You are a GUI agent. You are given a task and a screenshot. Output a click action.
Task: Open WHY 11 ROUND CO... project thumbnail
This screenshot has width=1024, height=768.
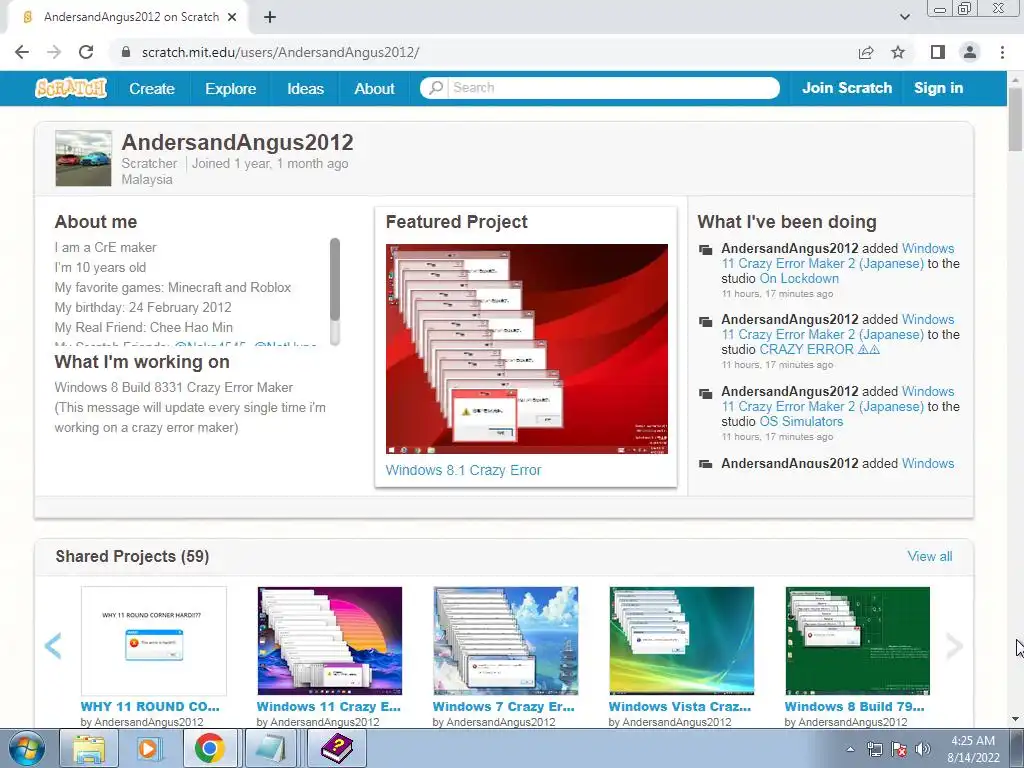pos(153,641)
